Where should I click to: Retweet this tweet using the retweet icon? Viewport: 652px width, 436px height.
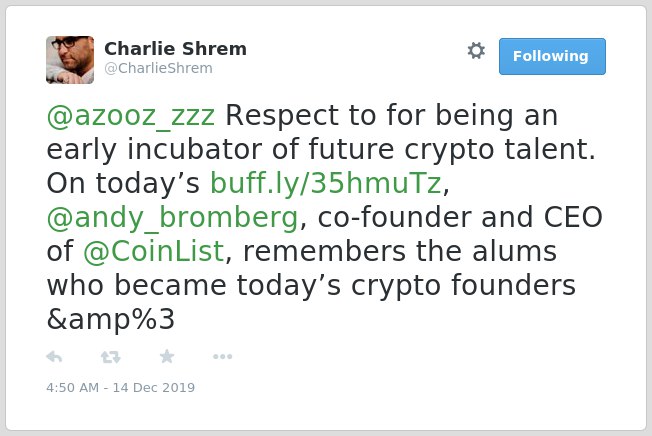(x=111, y=357)
